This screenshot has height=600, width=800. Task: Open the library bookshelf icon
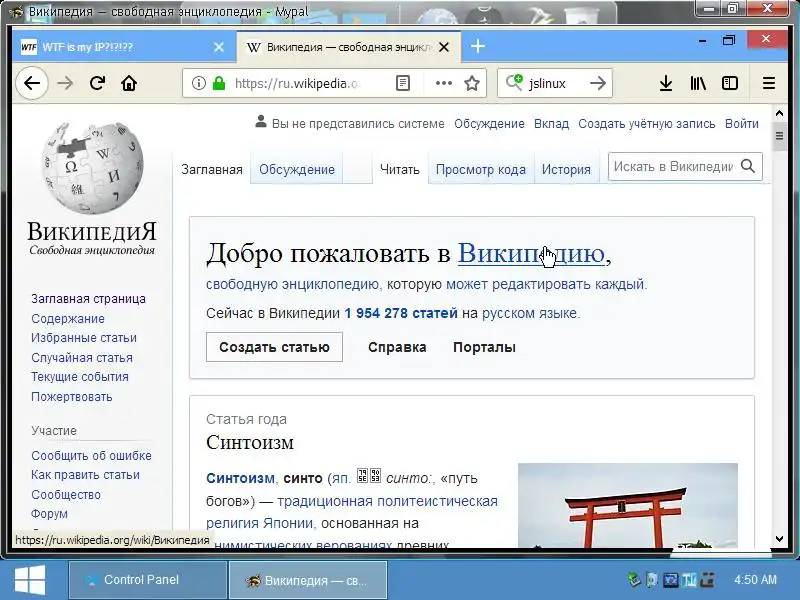point(698,83)
